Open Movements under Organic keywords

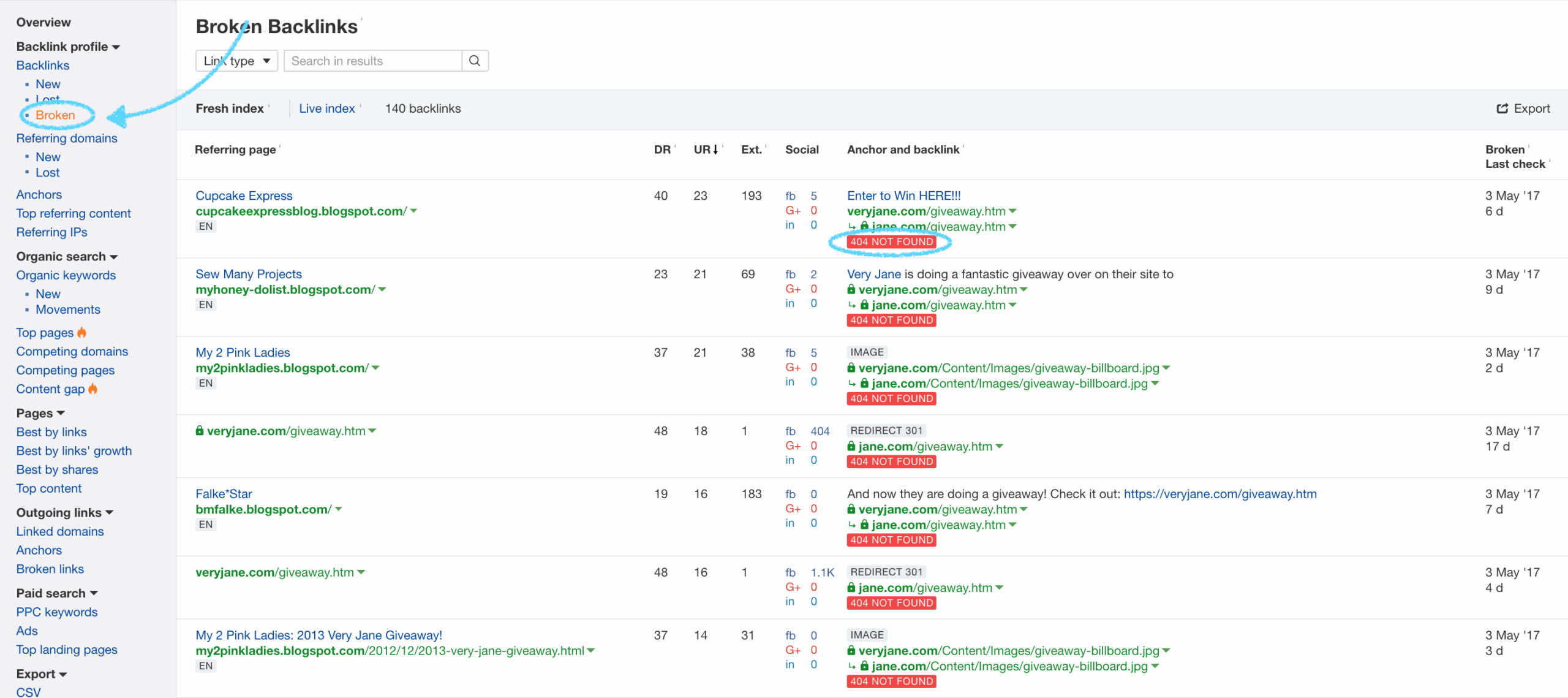coord(68,309)
